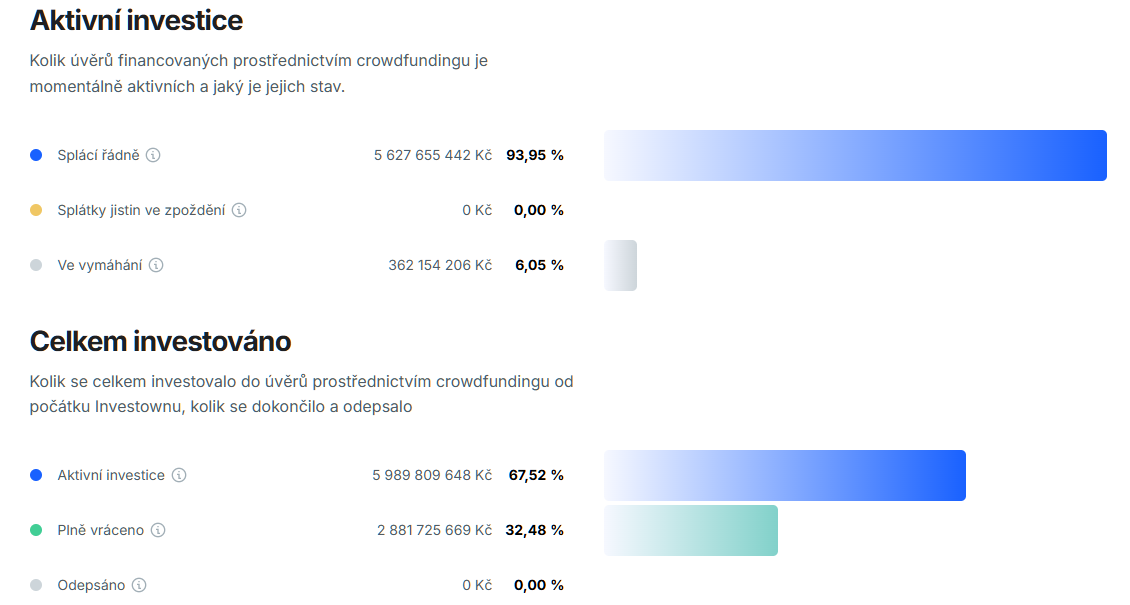Screen dimensions: 1130x605
Task: Show info about Ve vymáhání
Action: (156, 265)
